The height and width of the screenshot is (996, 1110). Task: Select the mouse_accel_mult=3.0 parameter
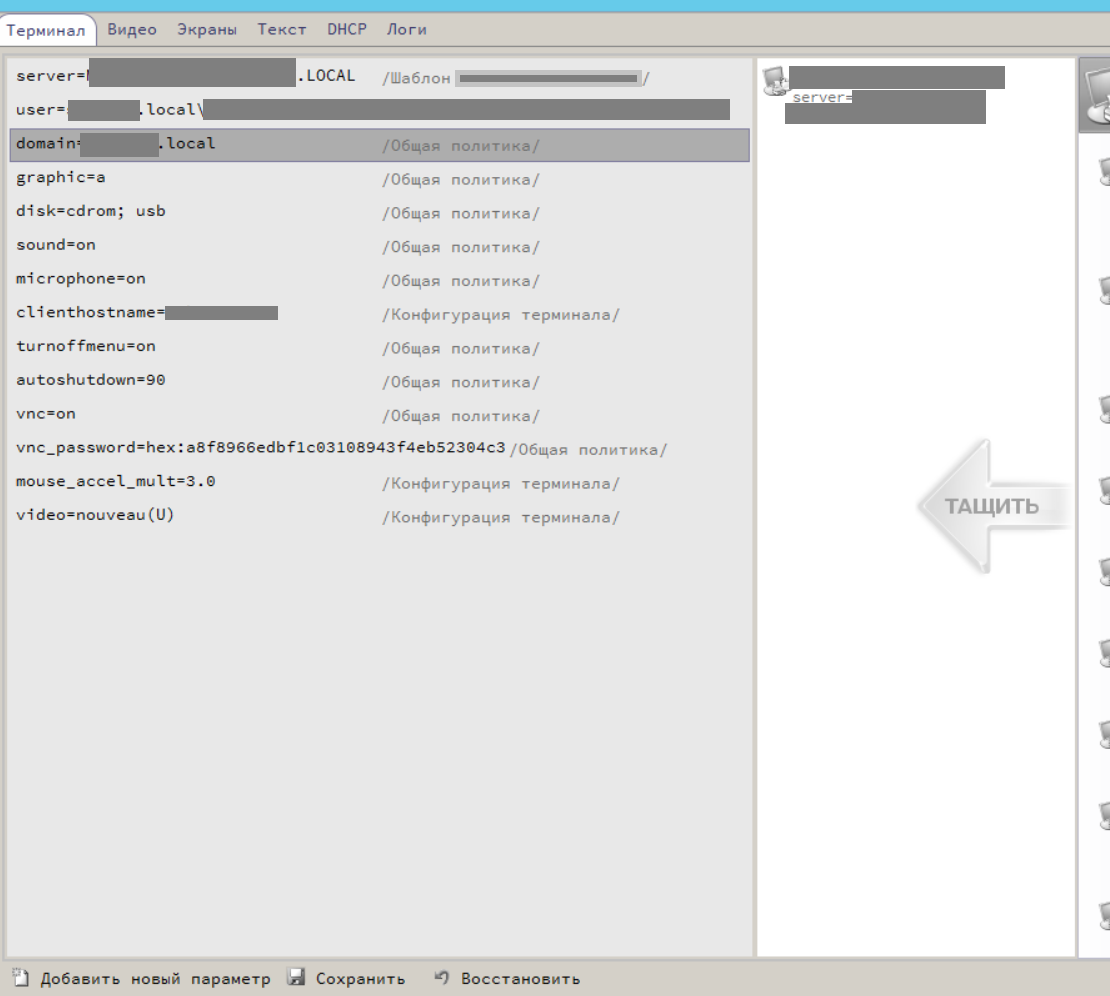(x=116, y=482)
